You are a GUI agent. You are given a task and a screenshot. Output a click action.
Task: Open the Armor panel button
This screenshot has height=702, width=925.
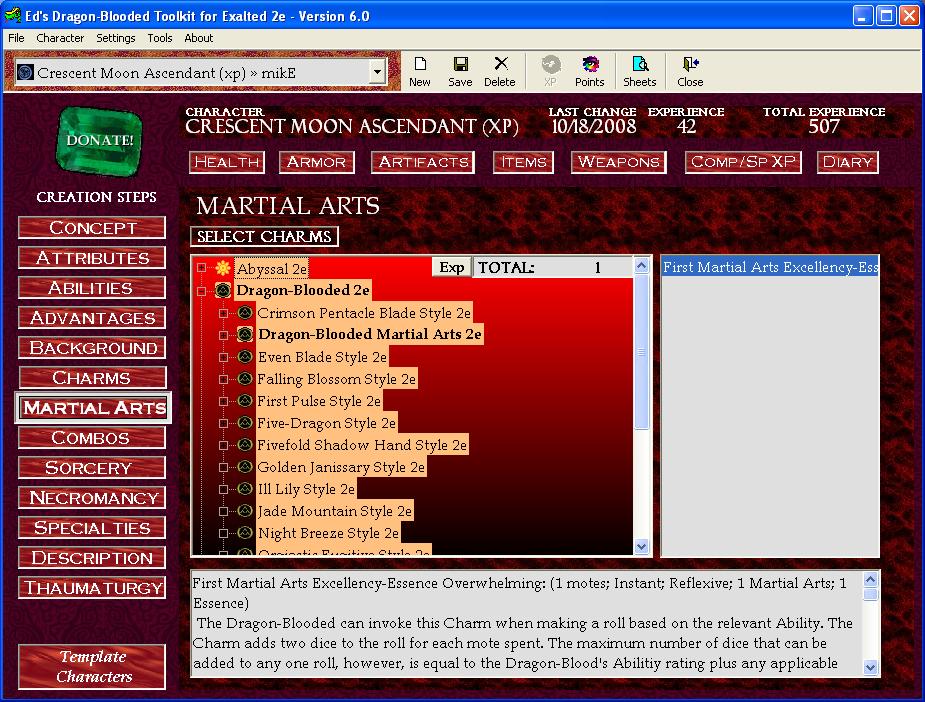coord(317,162)
